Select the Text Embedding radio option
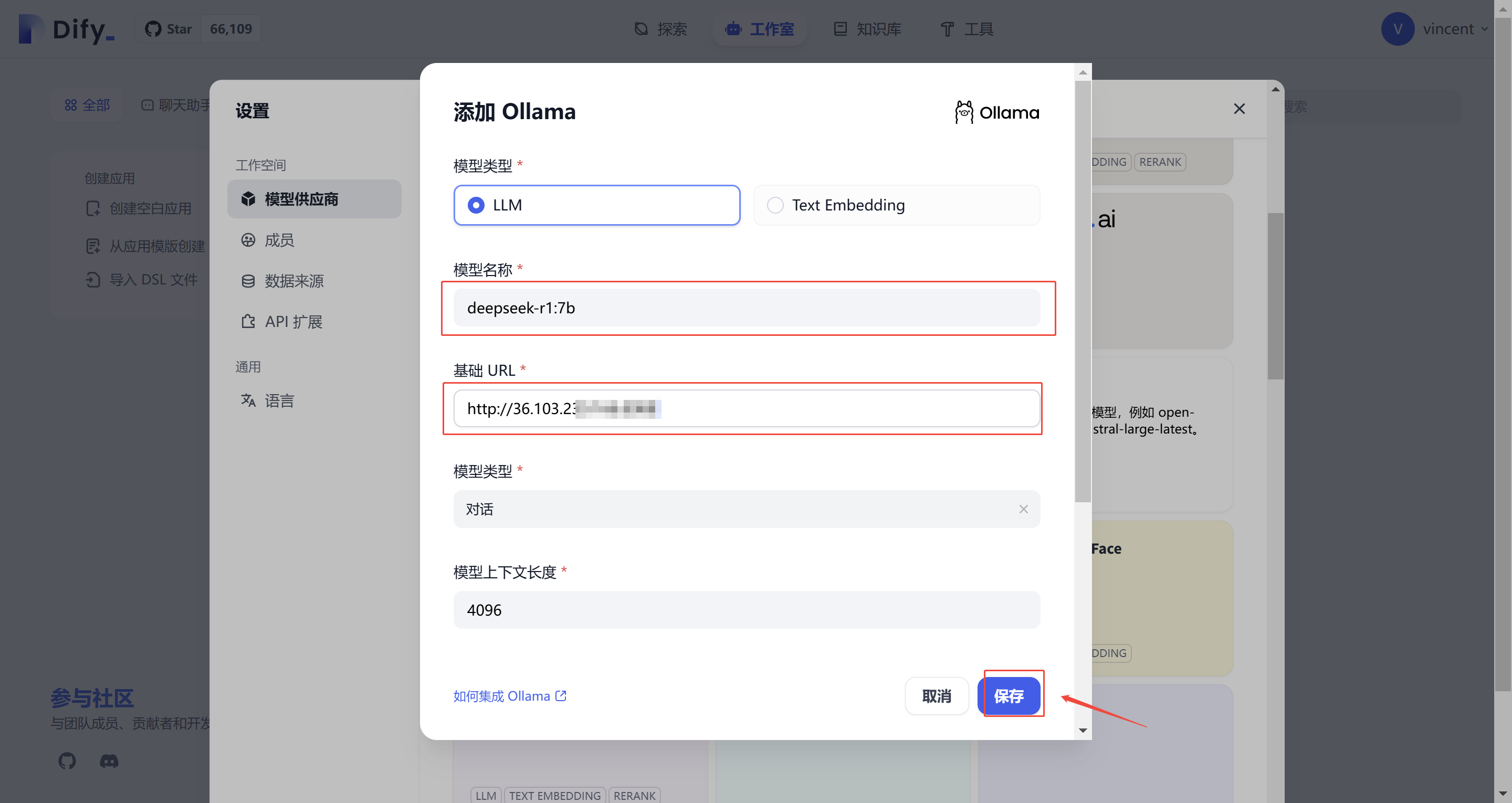Image resolution: width=1512 pixels, height=803 pixels. pyautogui.click(x=896, y=205)
